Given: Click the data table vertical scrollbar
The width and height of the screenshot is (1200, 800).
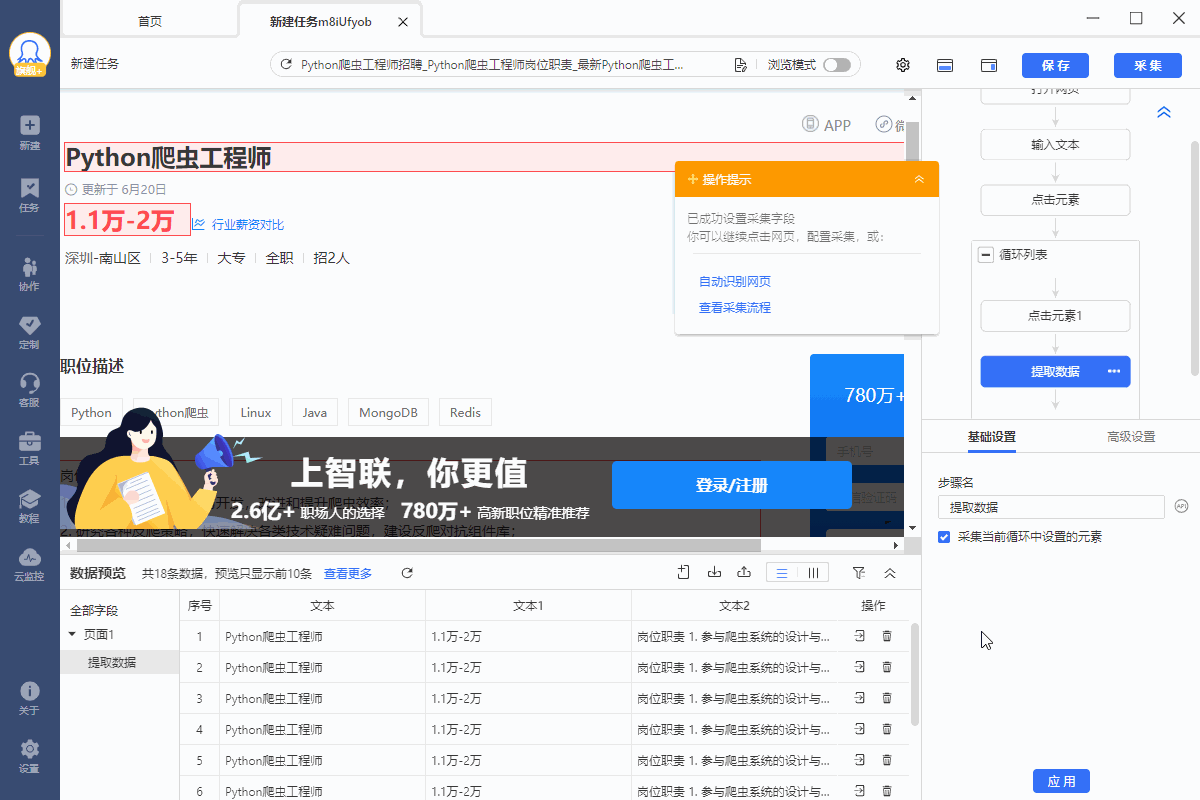Looking at the screenshot, I should (915, 674).
